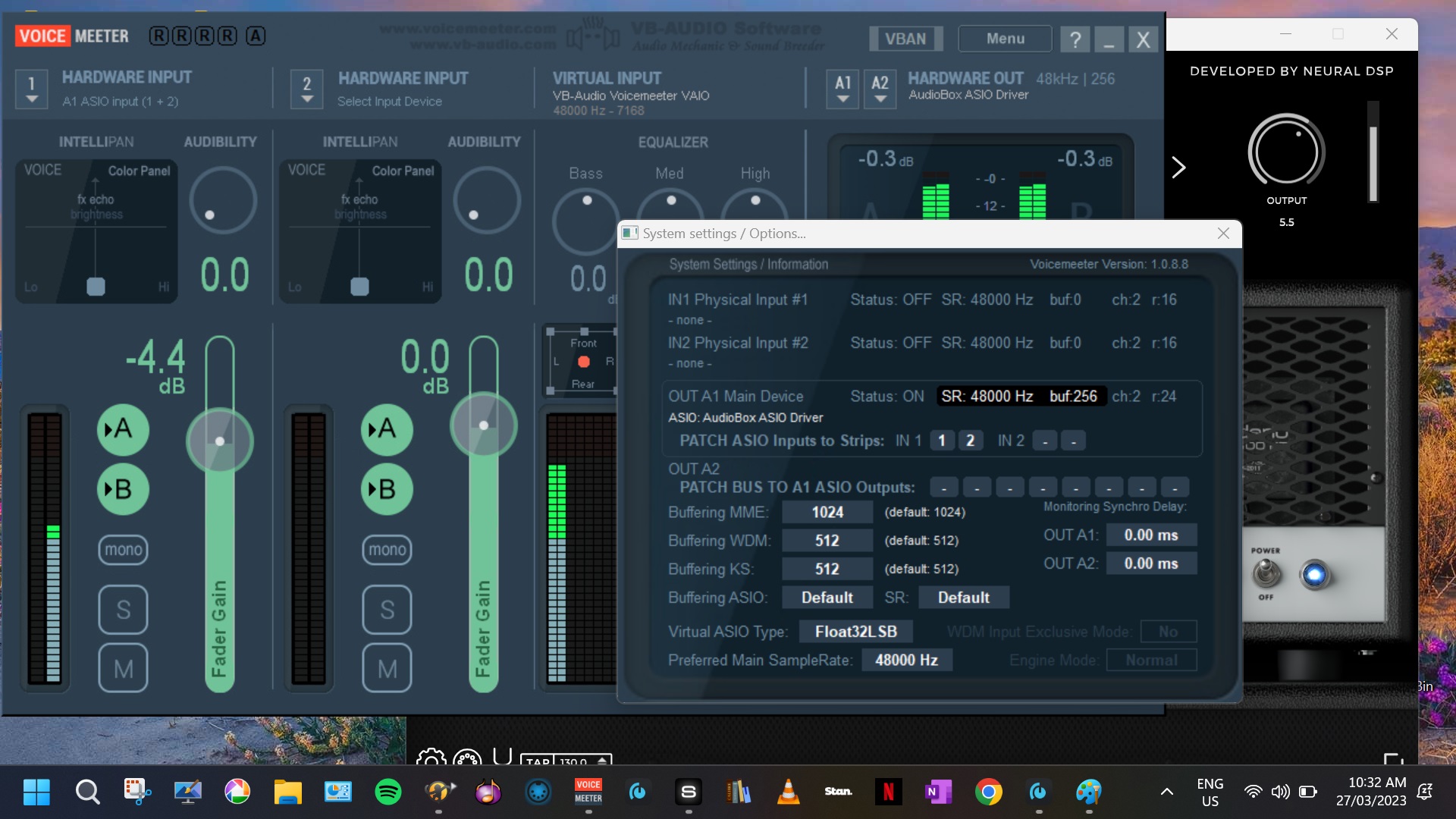Open Windows taskbar search

[87, 792]
